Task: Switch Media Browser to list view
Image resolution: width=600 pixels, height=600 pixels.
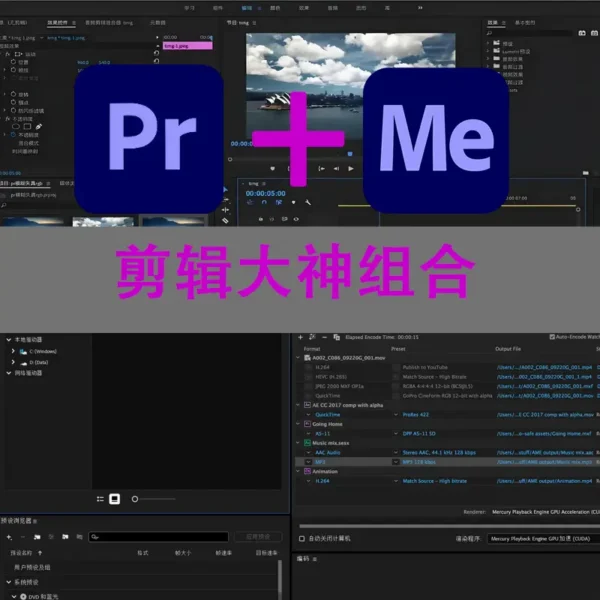Action: point(100,499)
